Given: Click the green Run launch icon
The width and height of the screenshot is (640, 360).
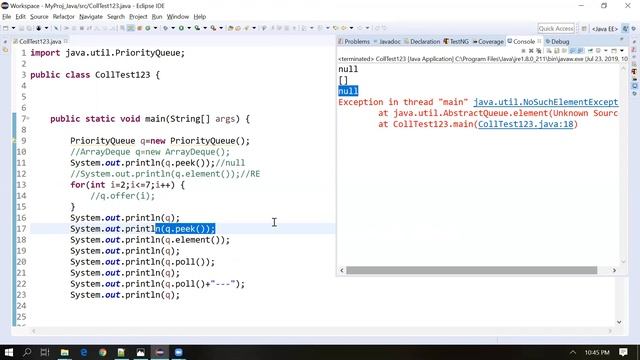Looking at the screenshot, I should tap(181, 28).
